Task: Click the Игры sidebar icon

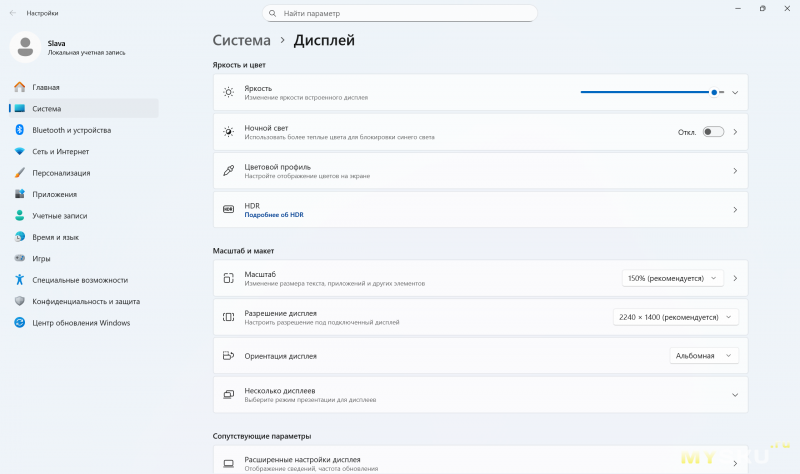Action: [x=19, y=258]
